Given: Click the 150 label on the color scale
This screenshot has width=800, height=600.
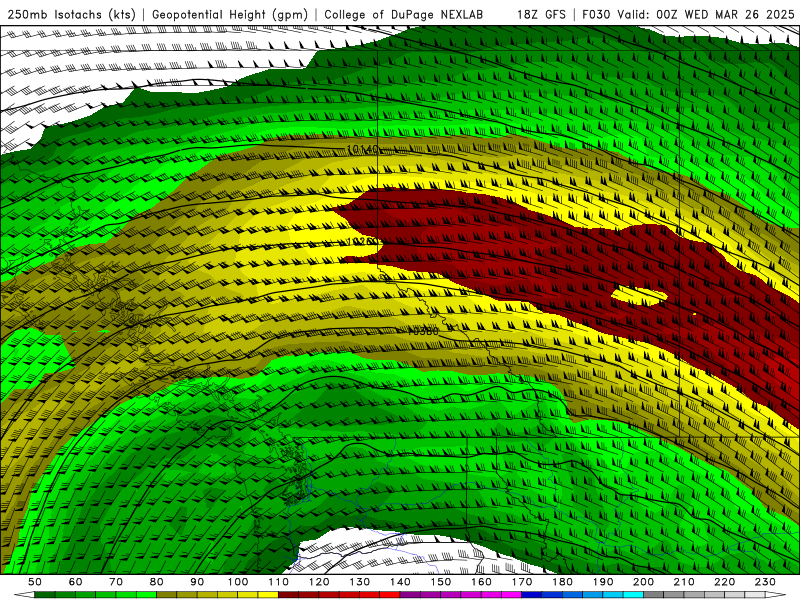Looking at the screenshot, I should 441,582.
